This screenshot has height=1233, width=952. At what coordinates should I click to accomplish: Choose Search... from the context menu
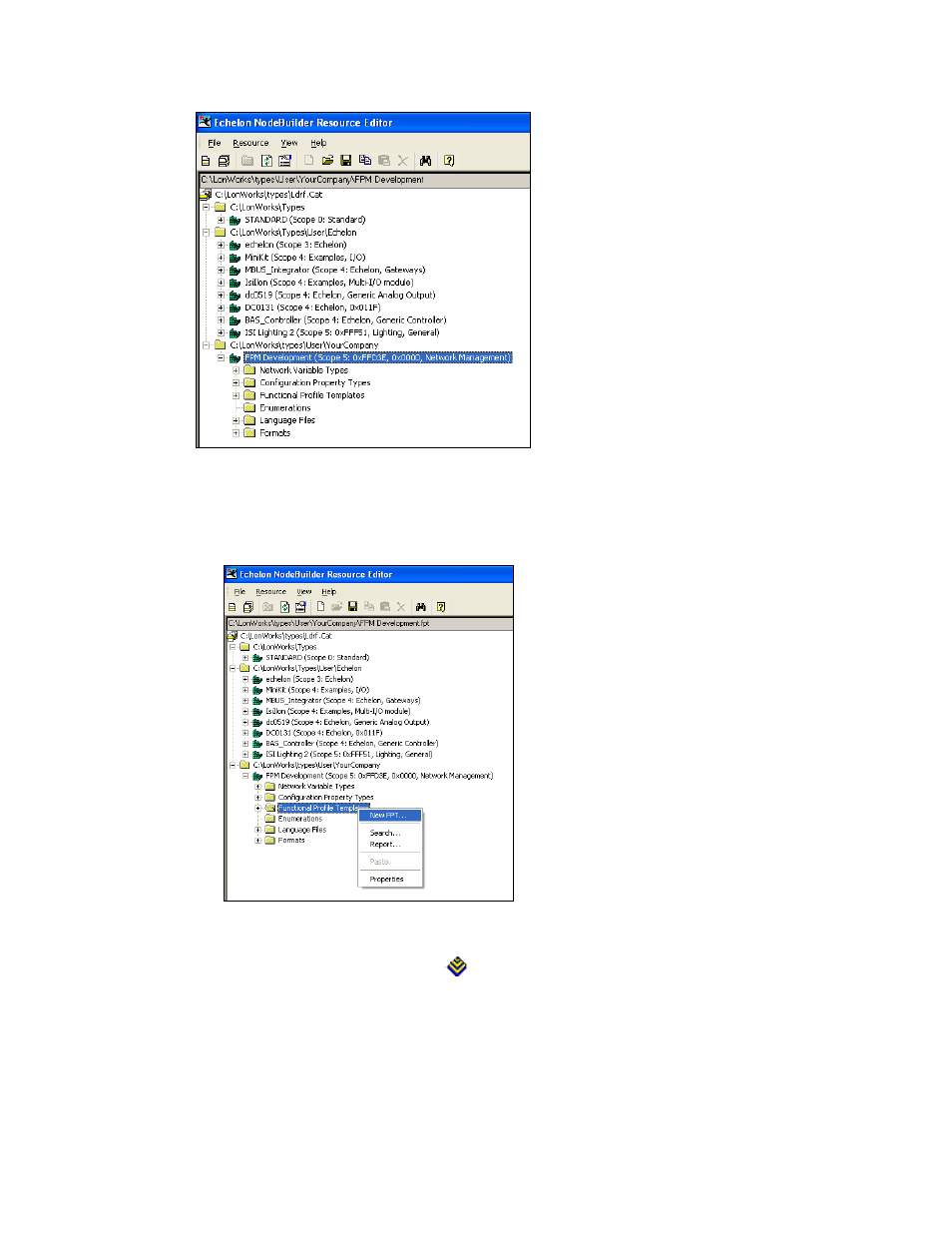click(390, 833)
